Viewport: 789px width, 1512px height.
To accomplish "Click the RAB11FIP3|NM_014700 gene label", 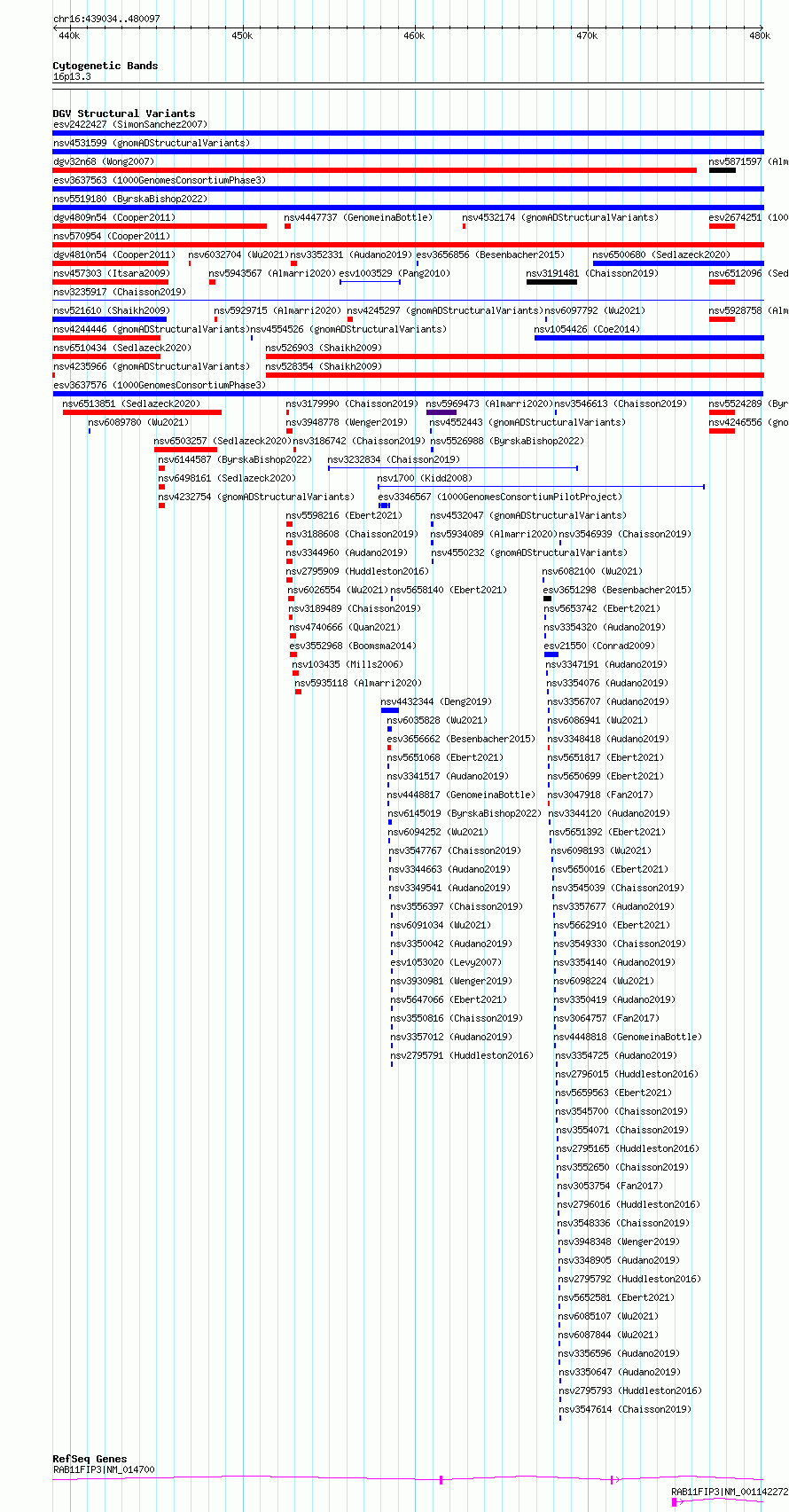I will pyautogui.click(x=104, y=1470).
